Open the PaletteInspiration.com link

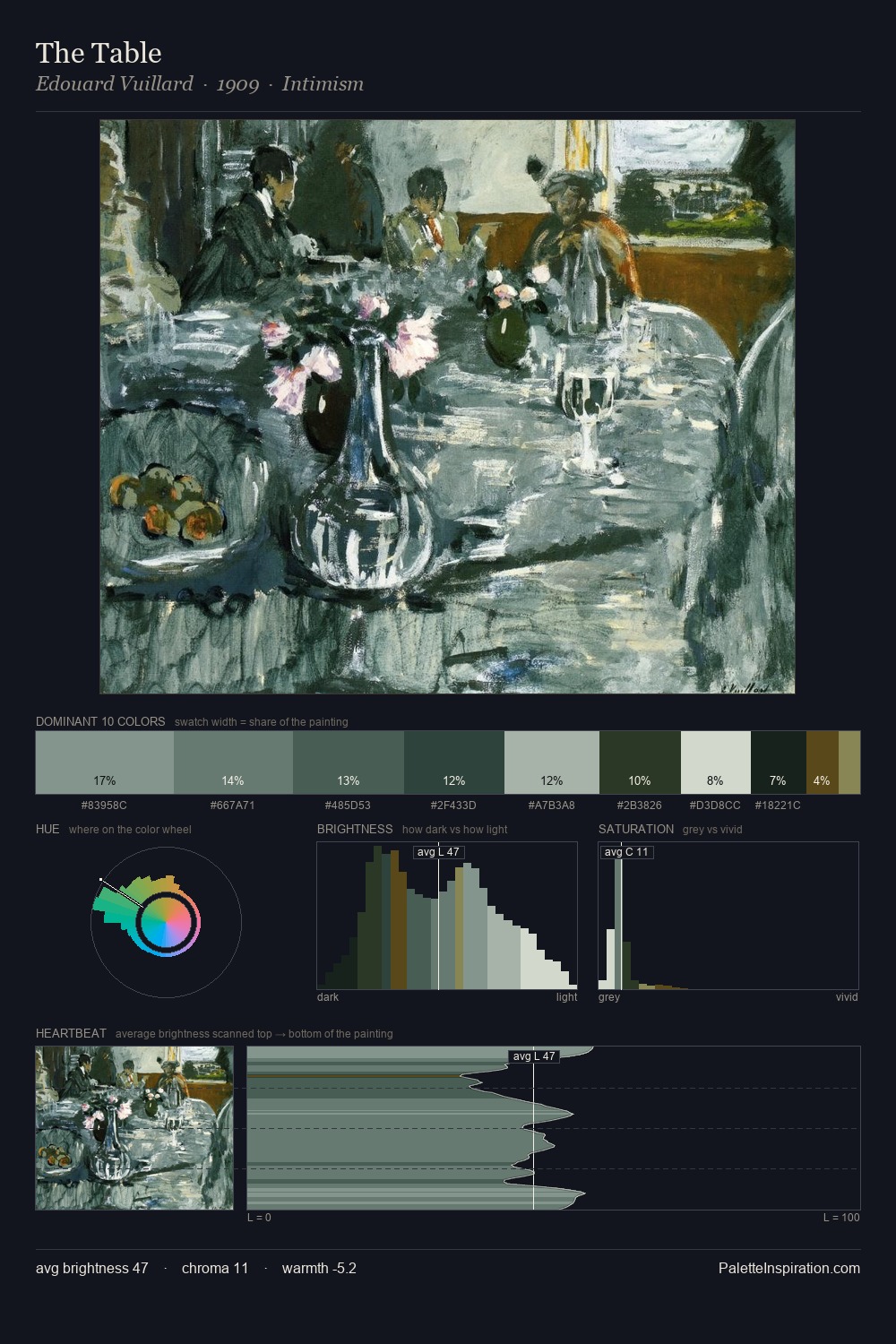coord(789,1268)
